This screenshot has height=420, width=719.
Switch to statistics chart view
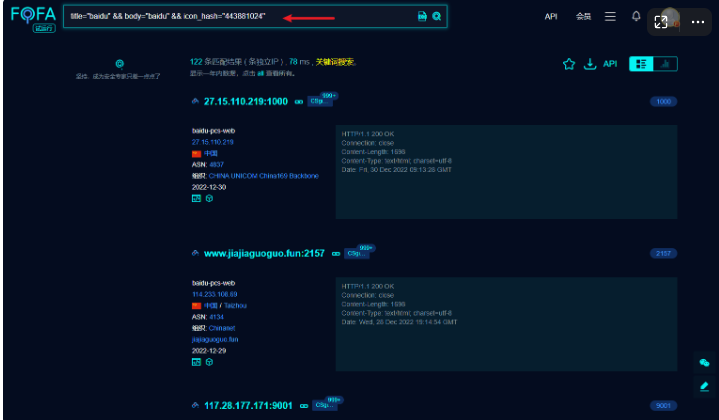pos(665,64)
